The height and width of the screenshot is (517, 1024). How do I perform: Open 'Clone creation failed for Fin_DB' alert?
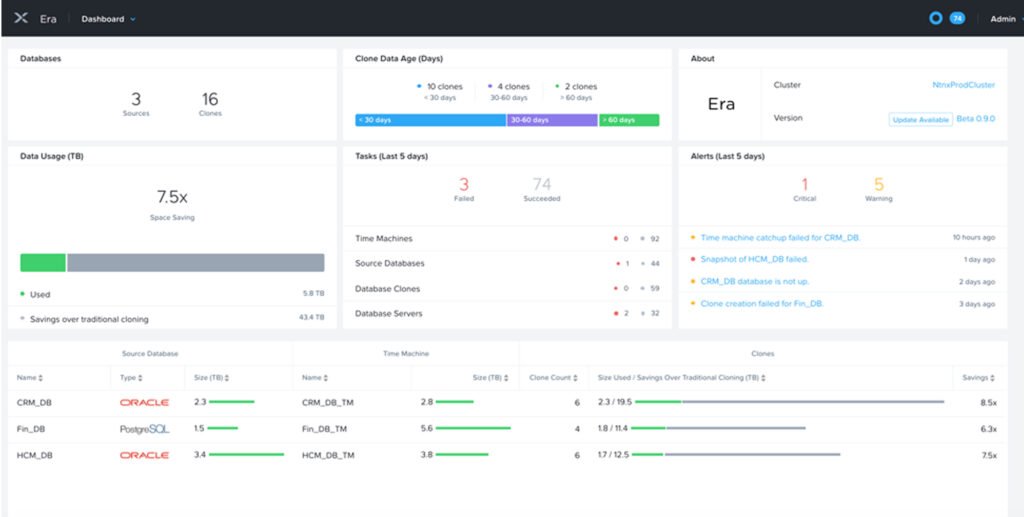click(x=761, y=303)
